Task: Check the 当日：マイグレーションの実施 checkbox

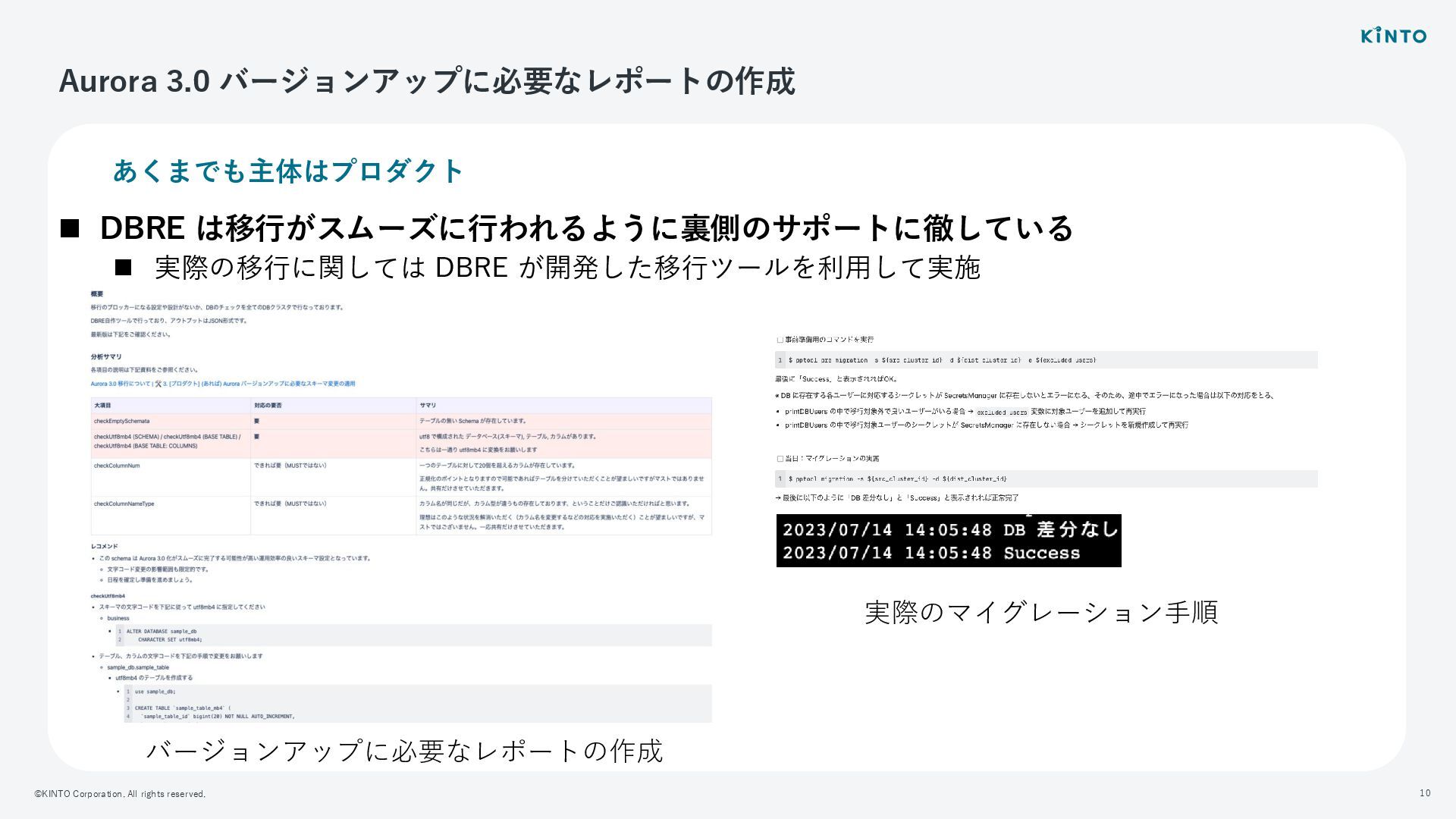Action: [x=780, y=459]
